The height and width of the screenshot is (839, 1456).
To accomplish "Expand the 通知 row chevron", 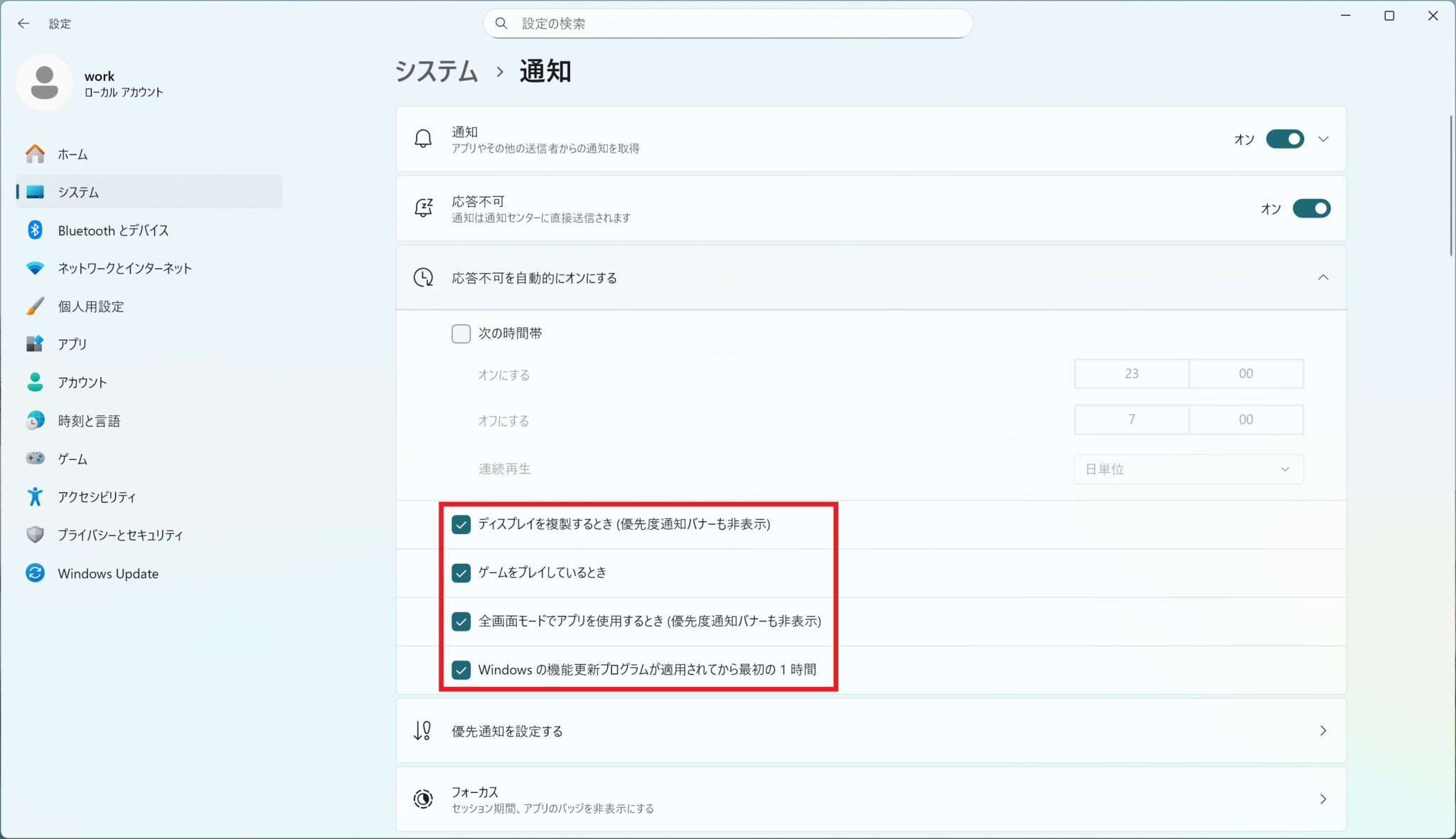I will tap(1322, 139).
